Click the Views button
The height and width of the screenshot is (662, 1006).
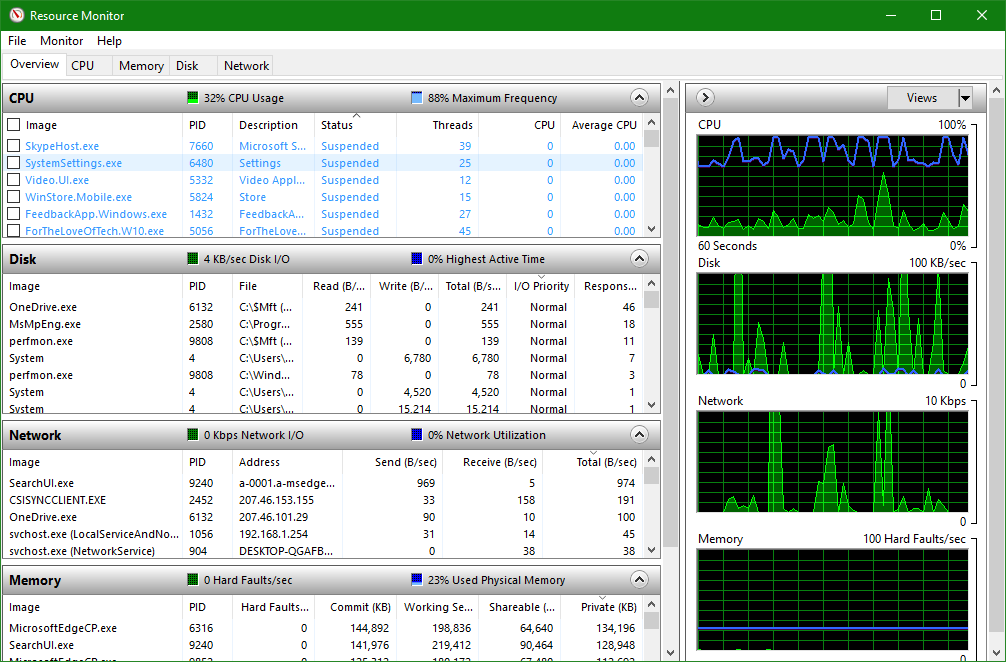click(921, 98)
